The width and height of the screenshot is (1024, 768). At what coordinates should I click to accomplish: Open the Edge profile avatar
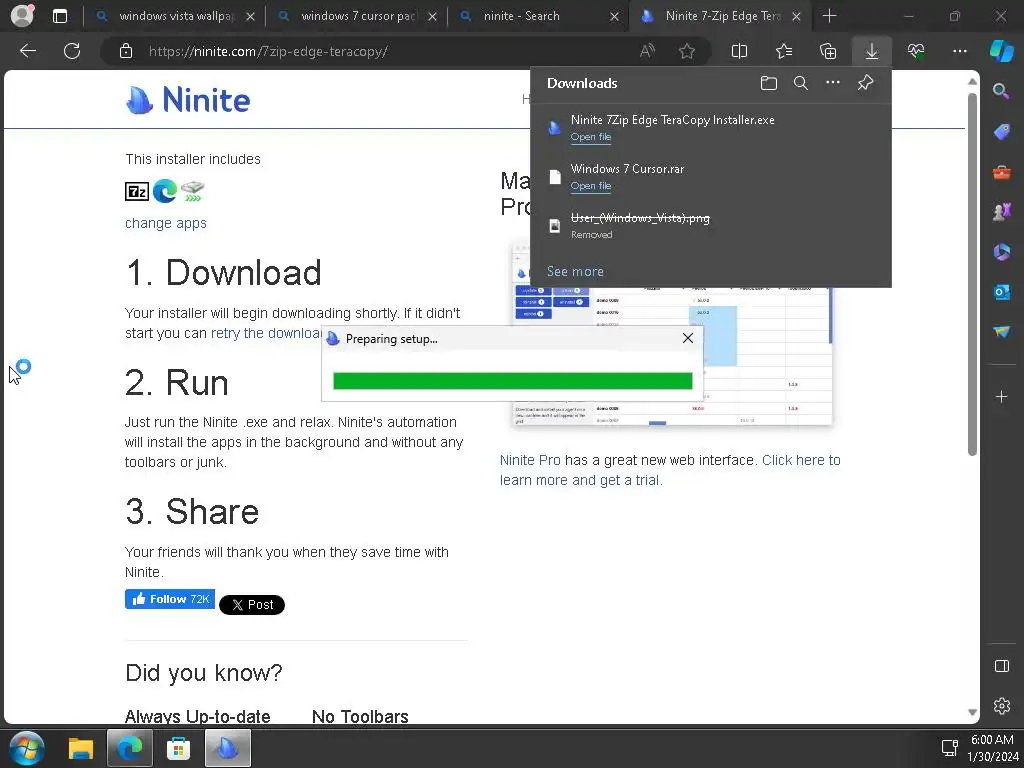[22, 16]
